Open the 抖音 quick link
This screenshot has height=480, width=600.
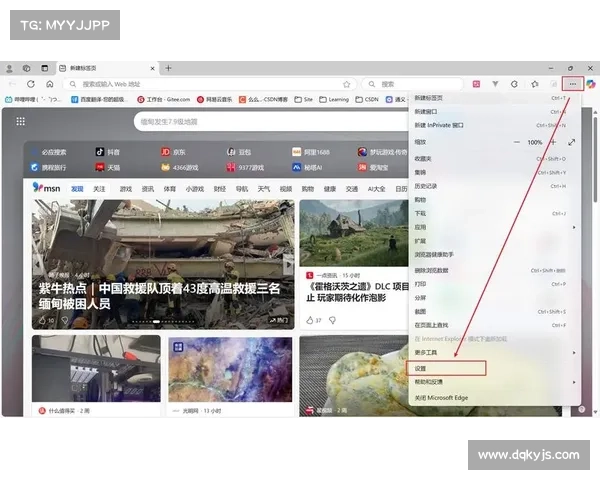click(x=108, y=152)
